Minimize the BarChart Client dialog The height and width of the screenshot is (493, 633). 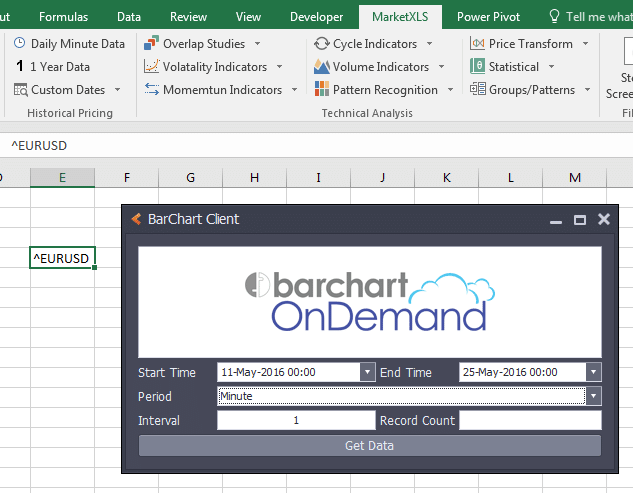(x=556, y=220)
